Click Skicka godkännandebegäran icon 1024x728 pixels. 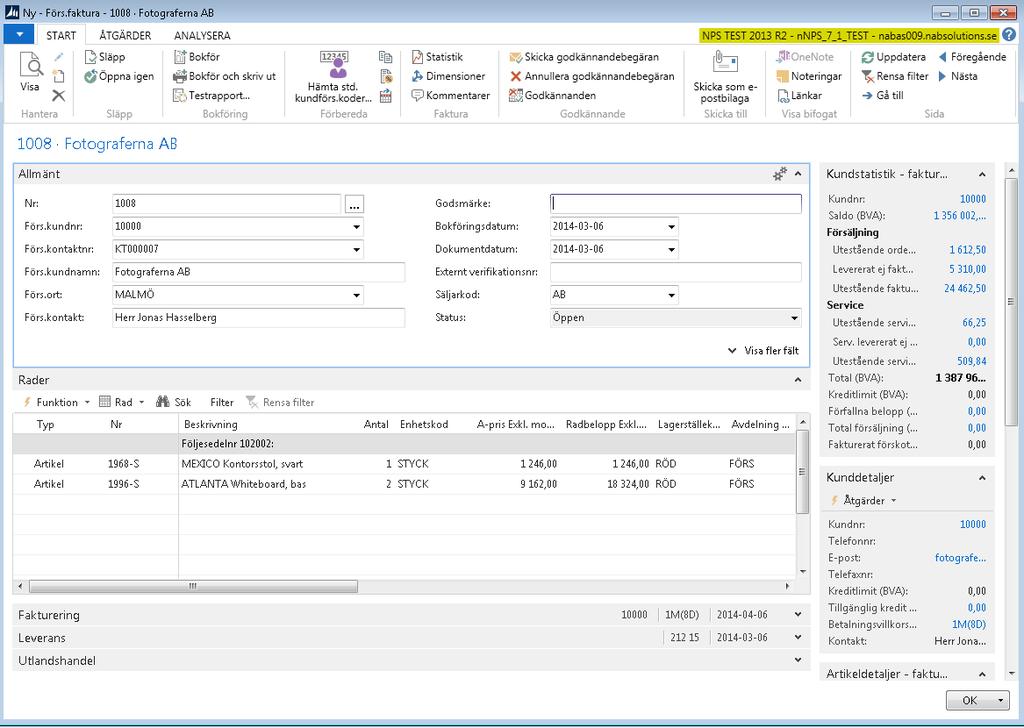click(x=516, y=57)
